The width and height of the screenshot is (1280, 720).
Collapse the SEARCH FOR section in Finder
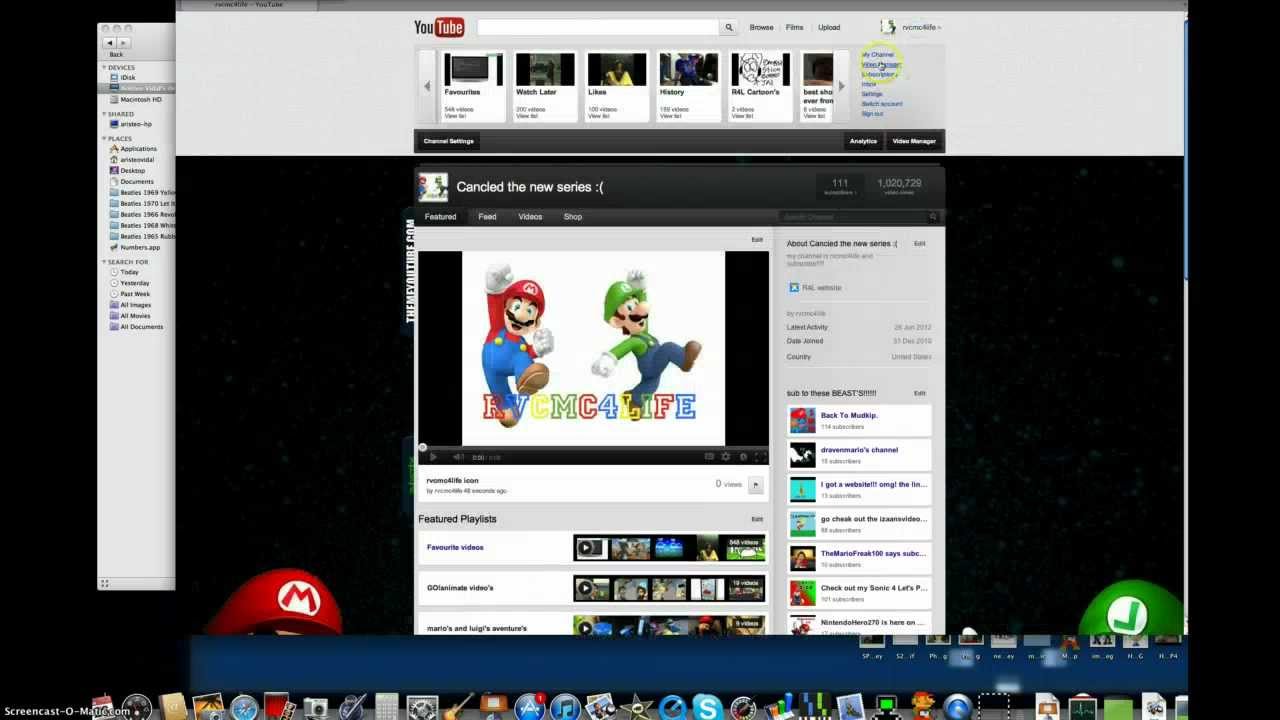coord(103,262)
